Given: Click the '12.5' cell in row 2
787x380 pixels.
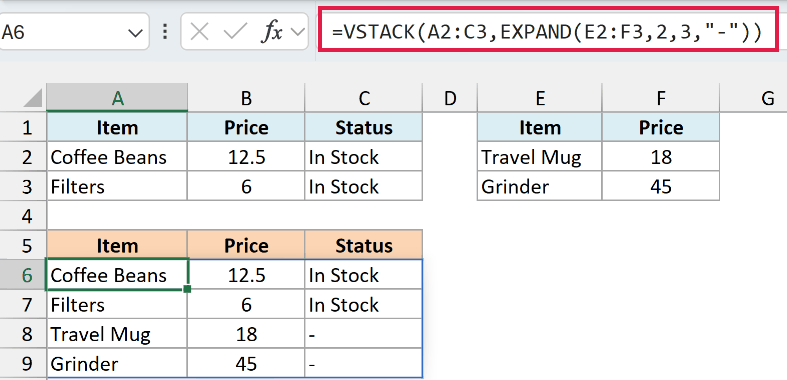Looking at the screenshot, I should click(246, 157).
